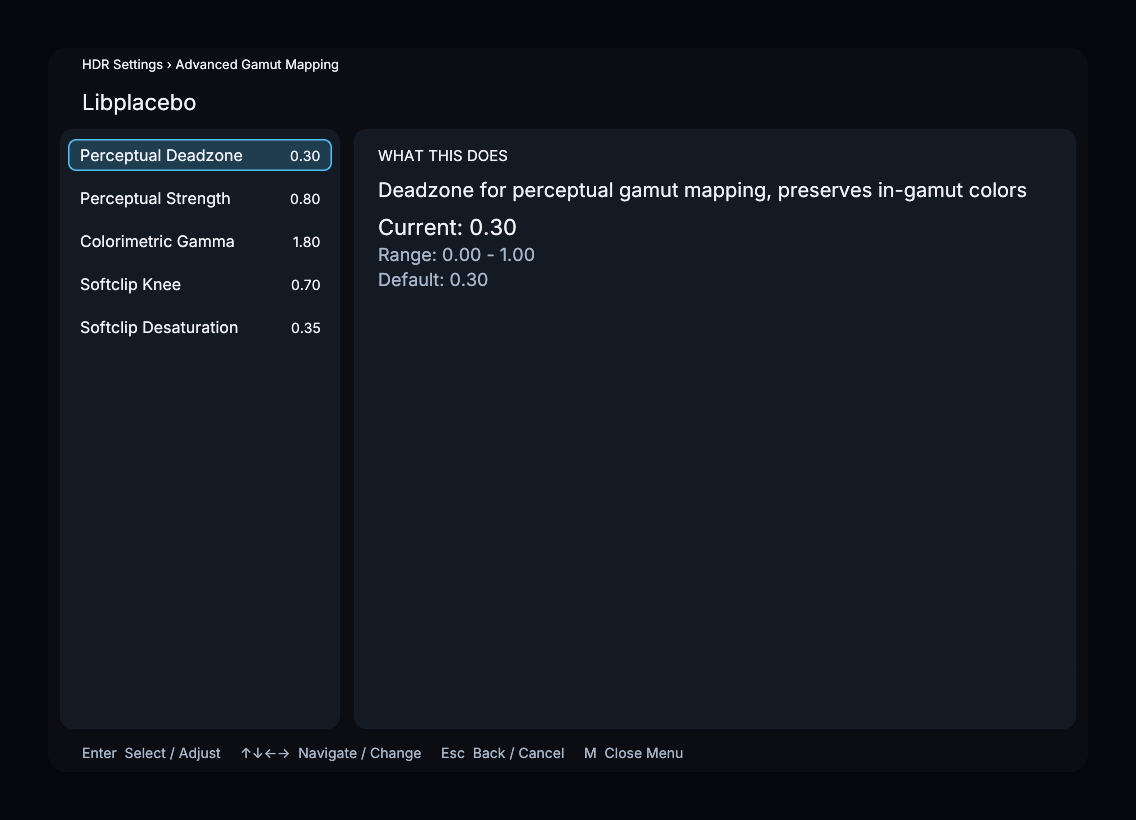The width and height of the screenshot is (1136, 820).
Task: Click the Esc Back / Cancel hint
Action: point(502,753)
